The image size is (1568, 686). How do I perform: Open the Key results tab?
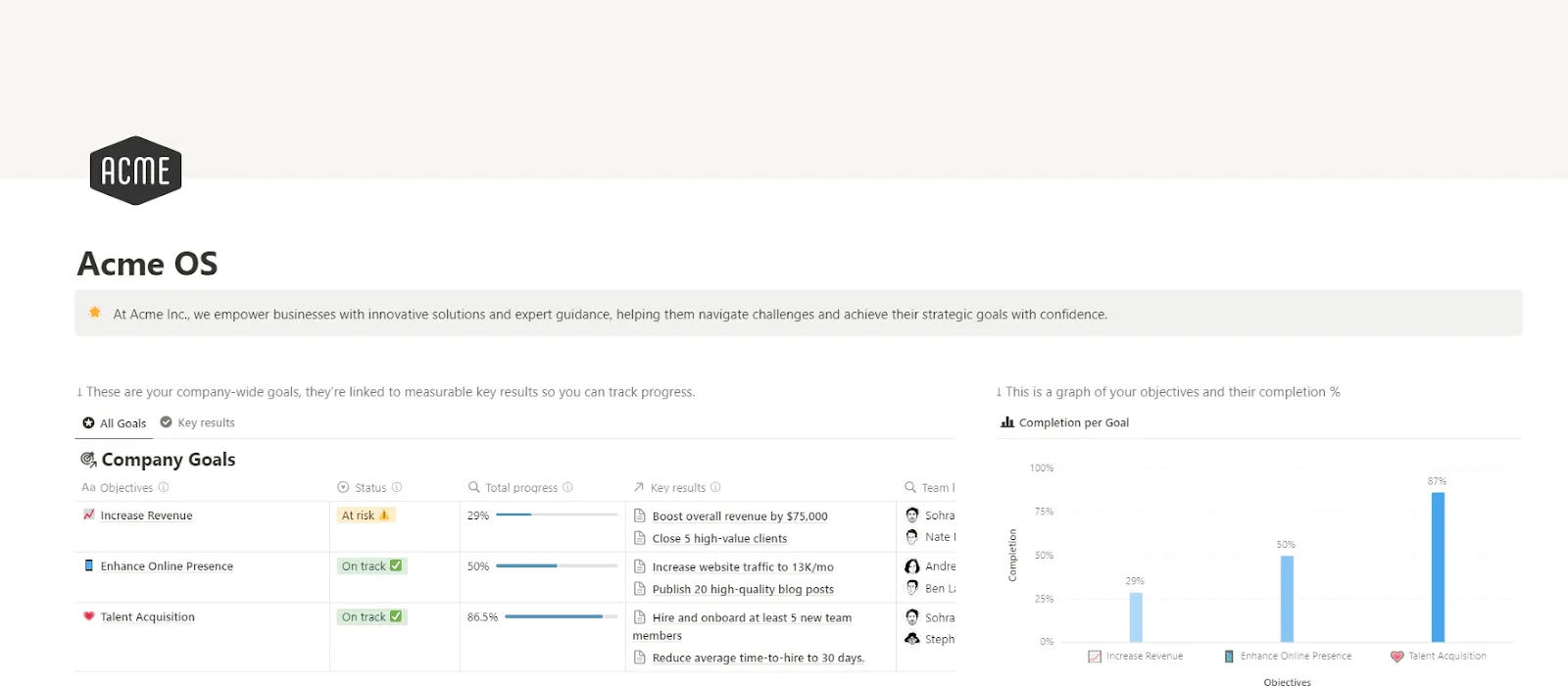[197, 422]
